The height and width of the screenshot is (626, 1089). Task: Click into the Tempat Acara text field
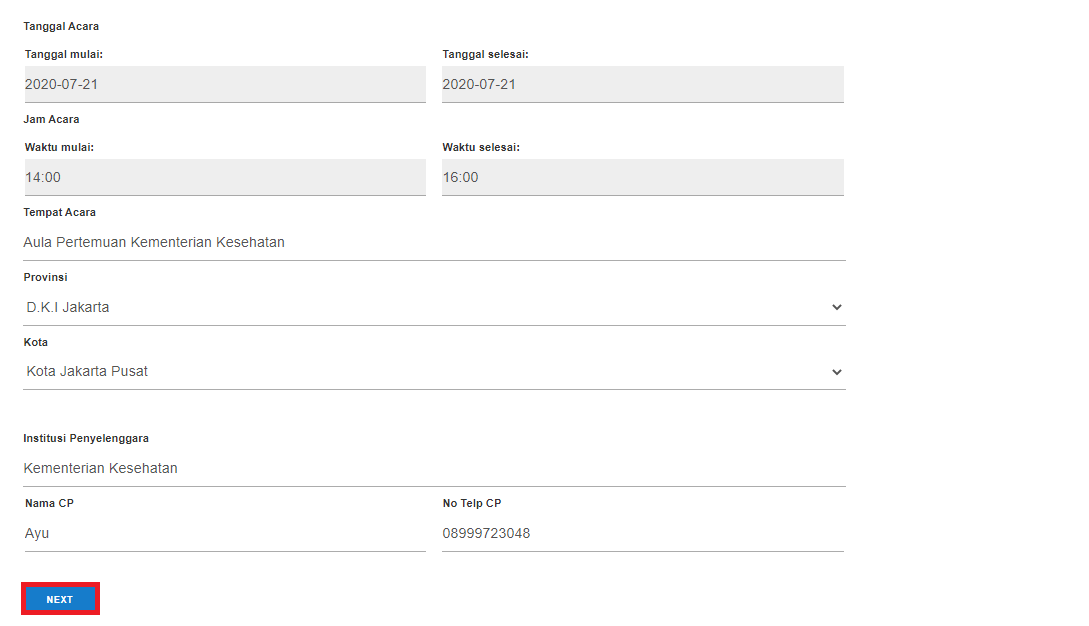(434, 242)
